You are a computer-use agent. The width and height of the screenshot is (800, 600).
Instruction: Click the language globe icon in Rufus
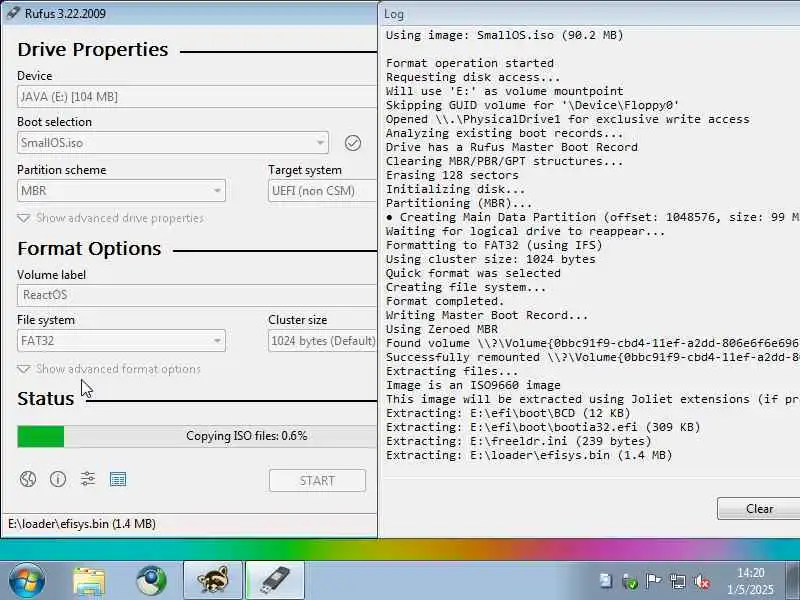click(x=28, y=479)
